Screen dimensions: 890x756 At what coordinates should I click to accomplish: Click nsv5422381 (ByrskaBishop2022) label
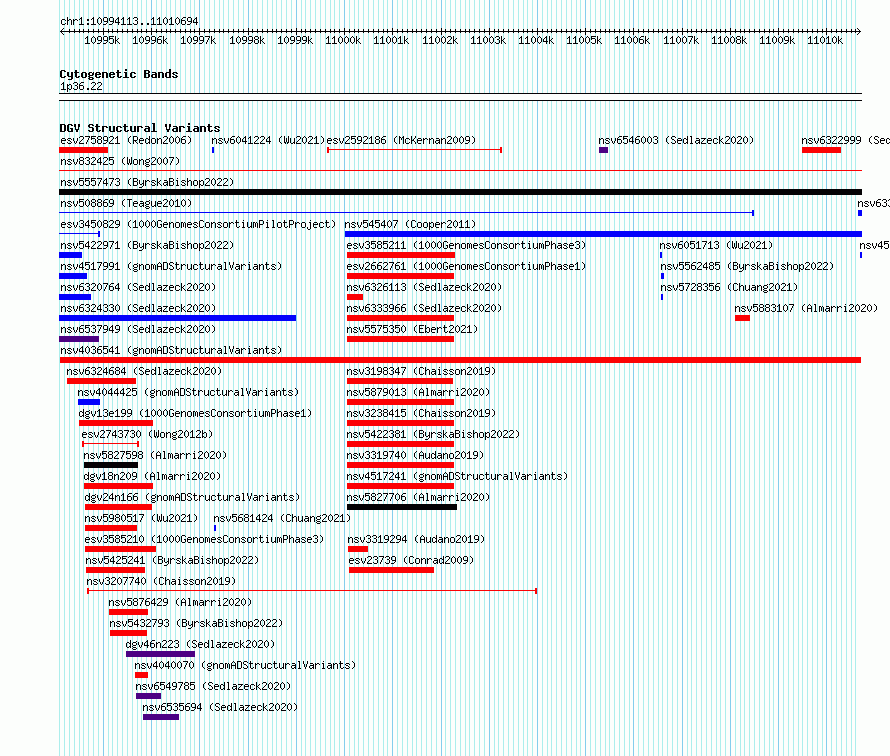(434, 434)
